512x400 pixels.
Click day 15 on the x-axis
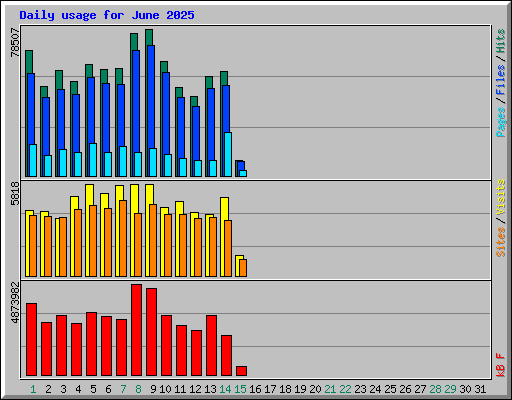[x=240, y=389]
